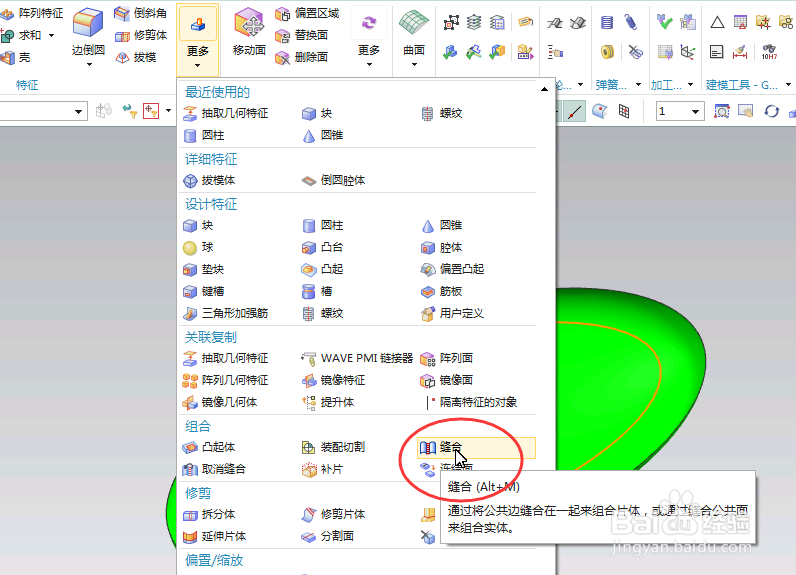The height and width of the screenshot is (575, 796).
Task: Click 阵列面 pattern face command
Action: coord(447,358)
